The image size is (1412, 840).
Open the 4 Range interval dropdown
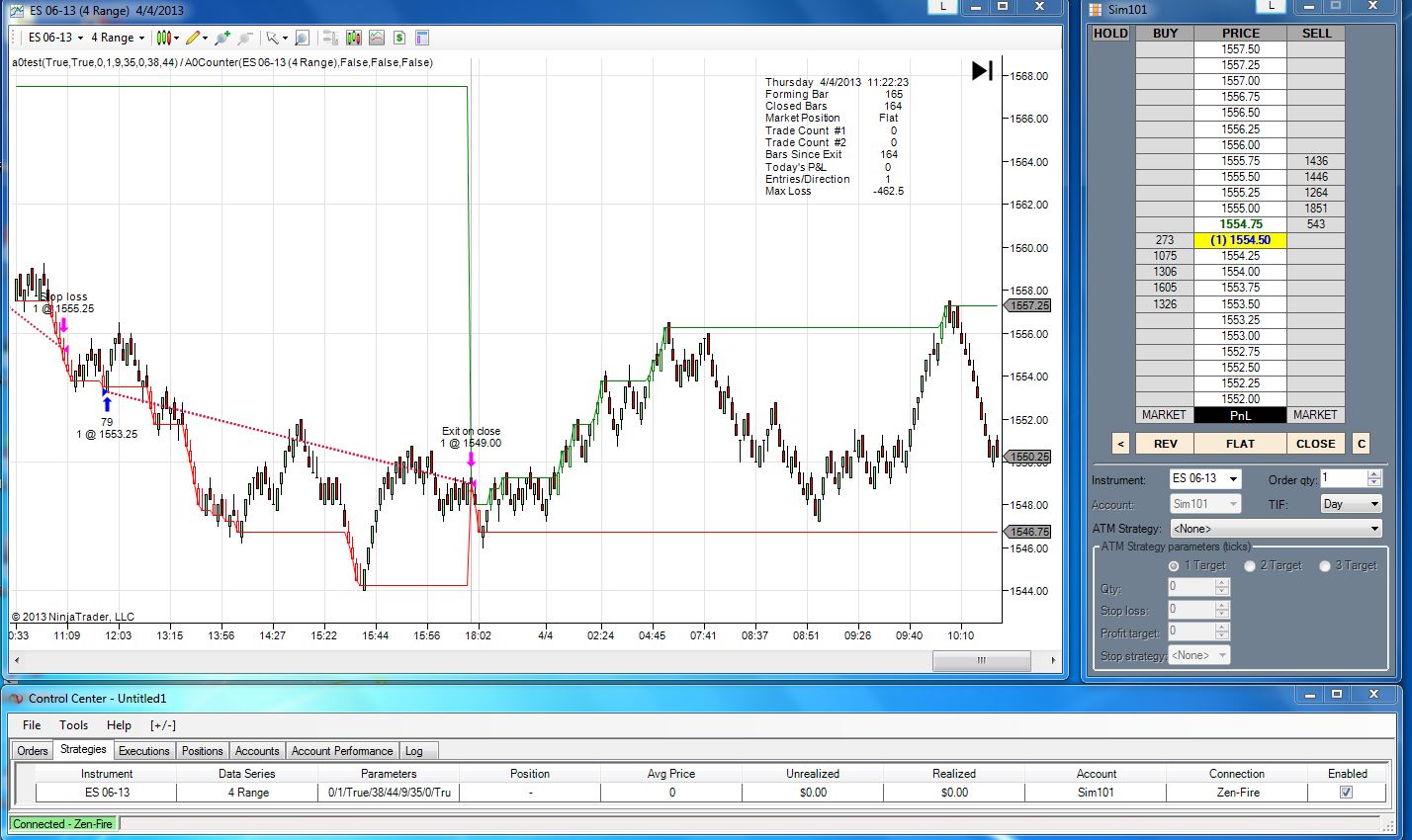tap(118, 38)
